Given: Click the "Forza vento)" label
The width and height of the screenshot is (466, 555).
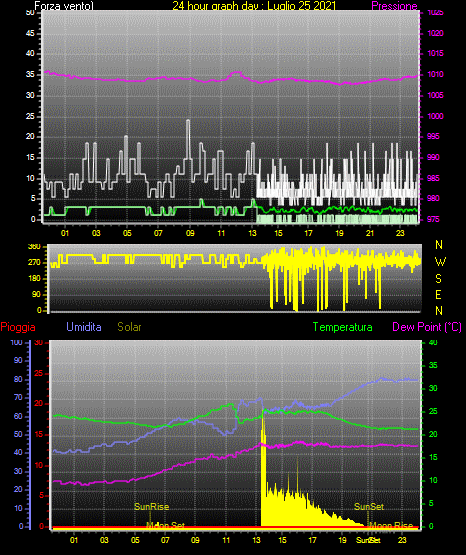Looking at the screenshot, I should click(64, 6).
